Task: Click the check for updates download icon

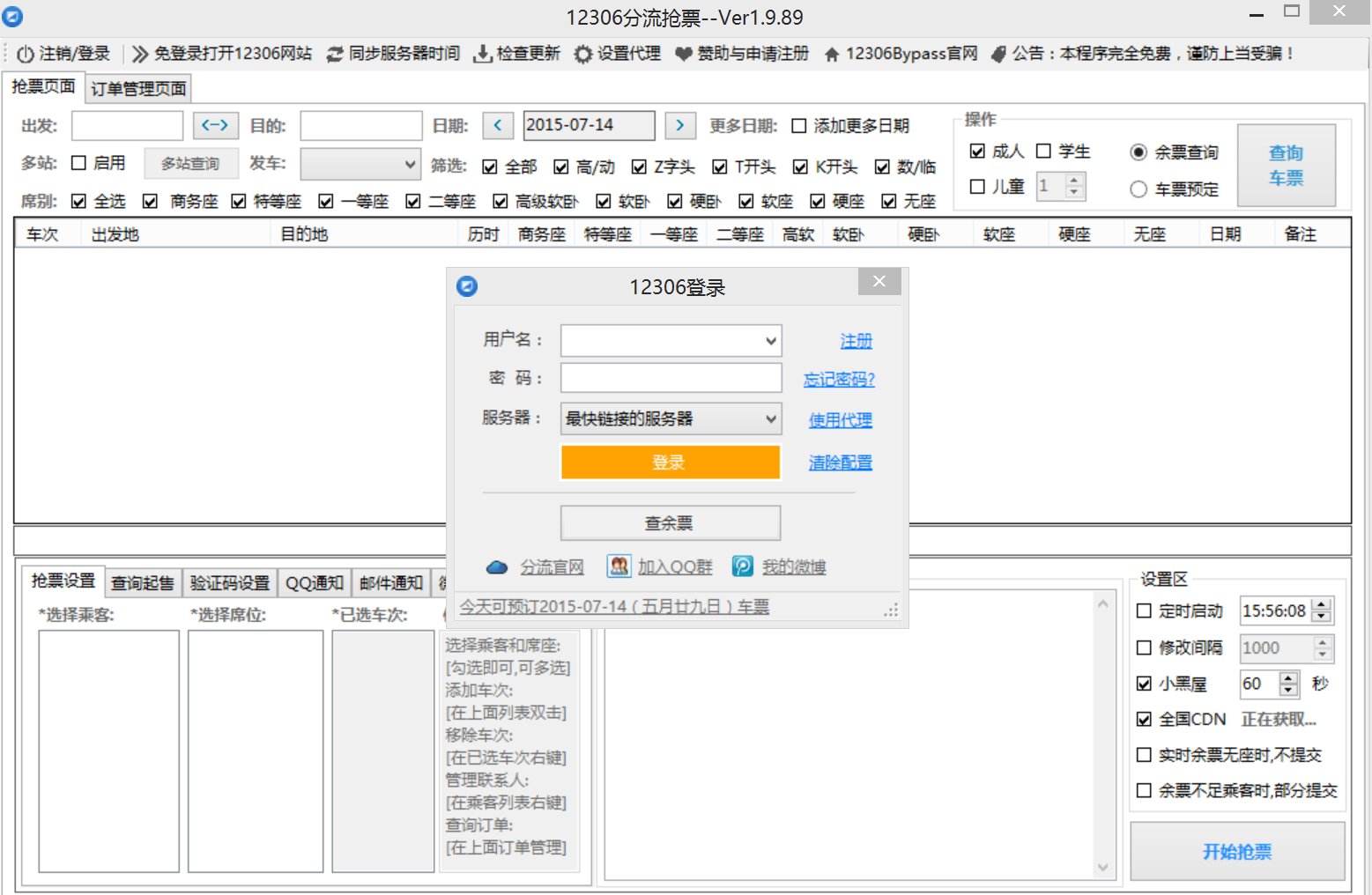Action: (x=482, y=54)
